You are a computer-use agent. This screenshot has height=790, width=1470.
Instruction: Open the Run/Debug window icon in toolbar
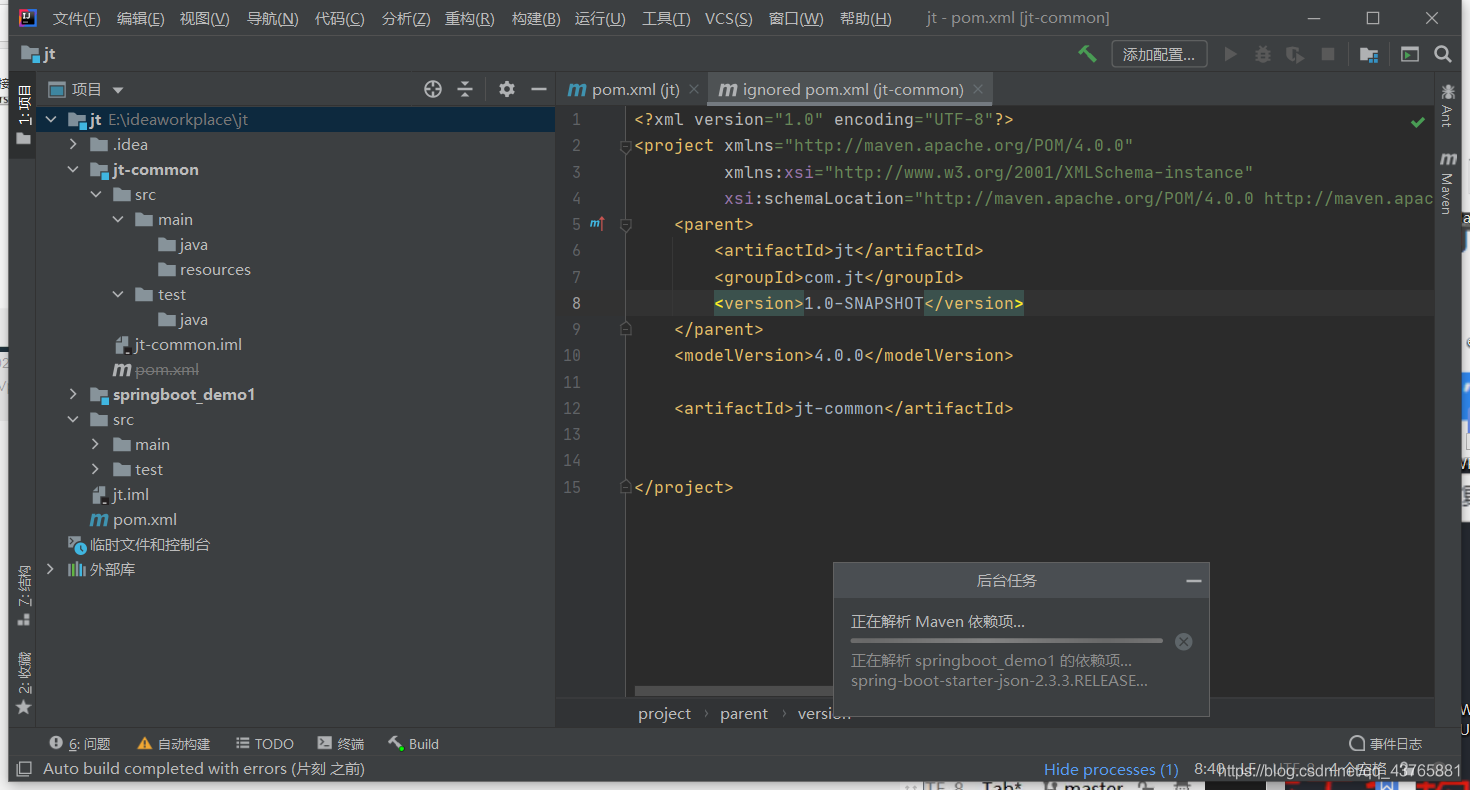(1410, 54)
